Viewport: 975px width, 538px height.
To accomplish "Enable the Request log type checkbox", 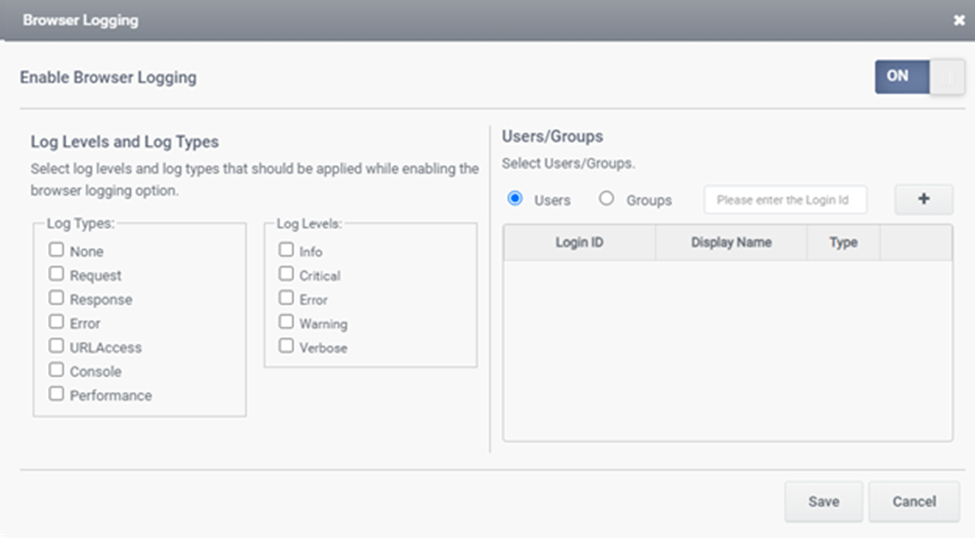I will [57, 274].
